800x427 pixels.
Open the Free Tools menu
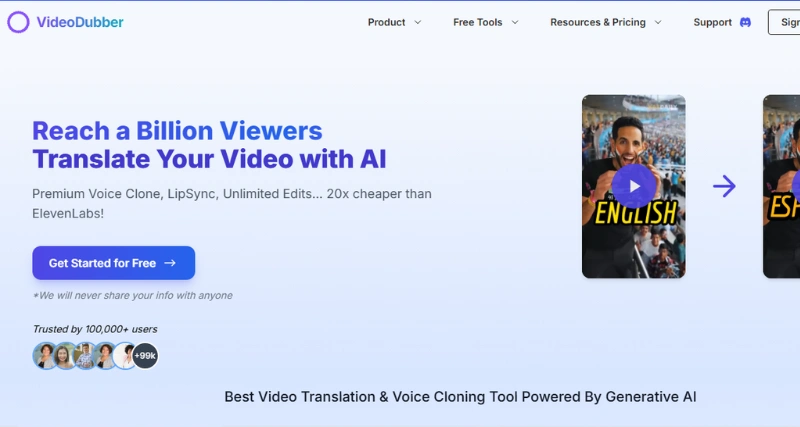point(486,22)
